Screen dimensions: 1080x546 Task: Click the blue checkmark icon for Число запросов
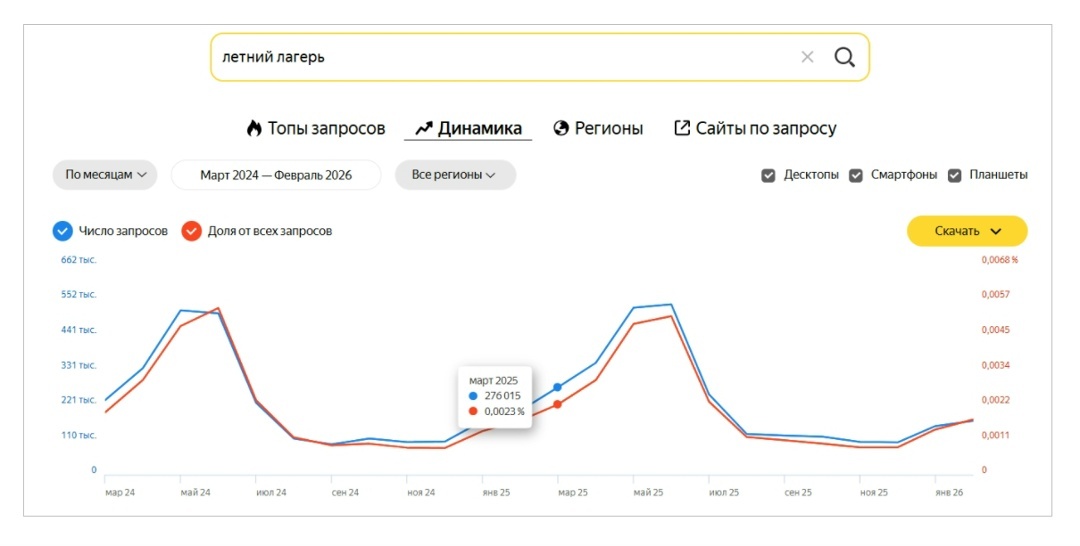point(63,231)
